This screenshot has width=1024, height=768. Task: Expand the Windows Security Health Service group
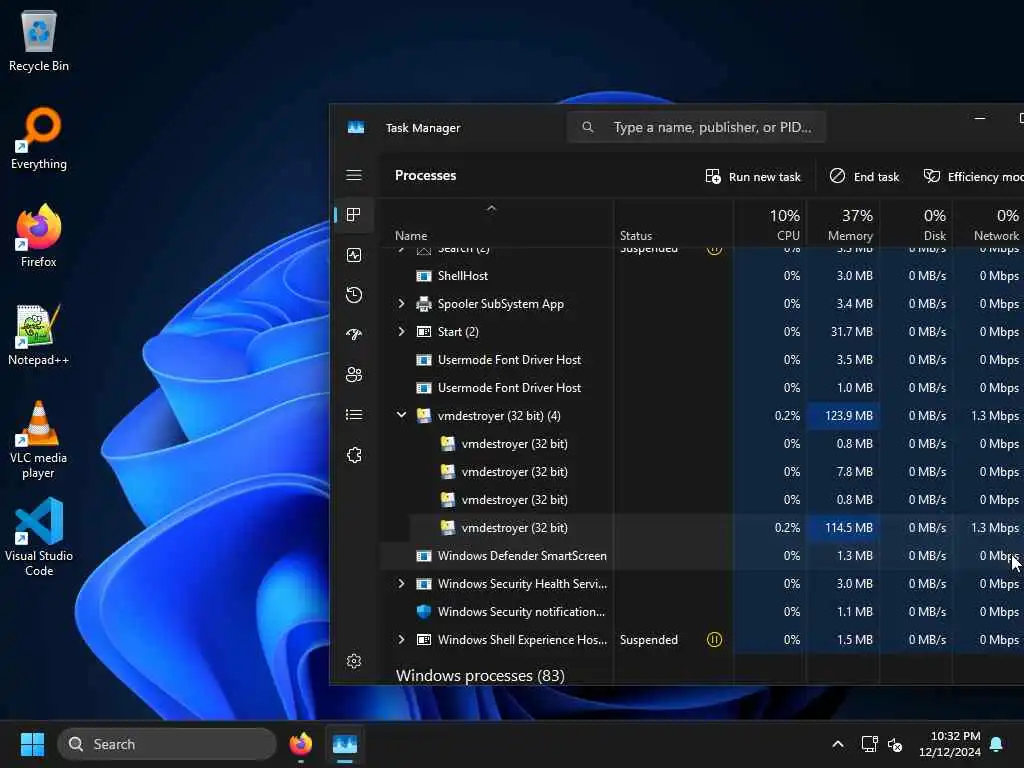click(401, 583)
